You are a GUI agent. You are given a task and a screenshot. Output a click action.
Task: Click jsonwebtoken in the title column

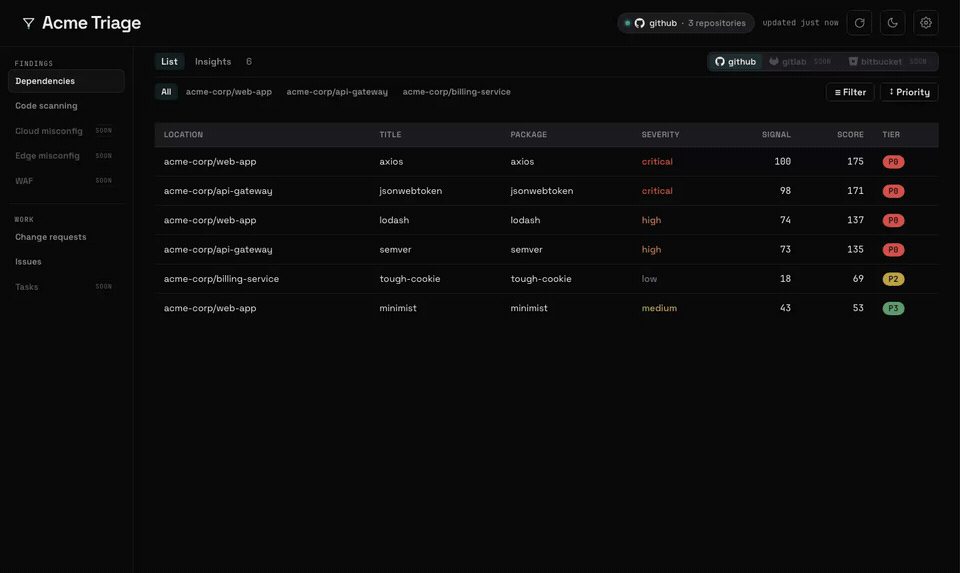click(410, 191)
